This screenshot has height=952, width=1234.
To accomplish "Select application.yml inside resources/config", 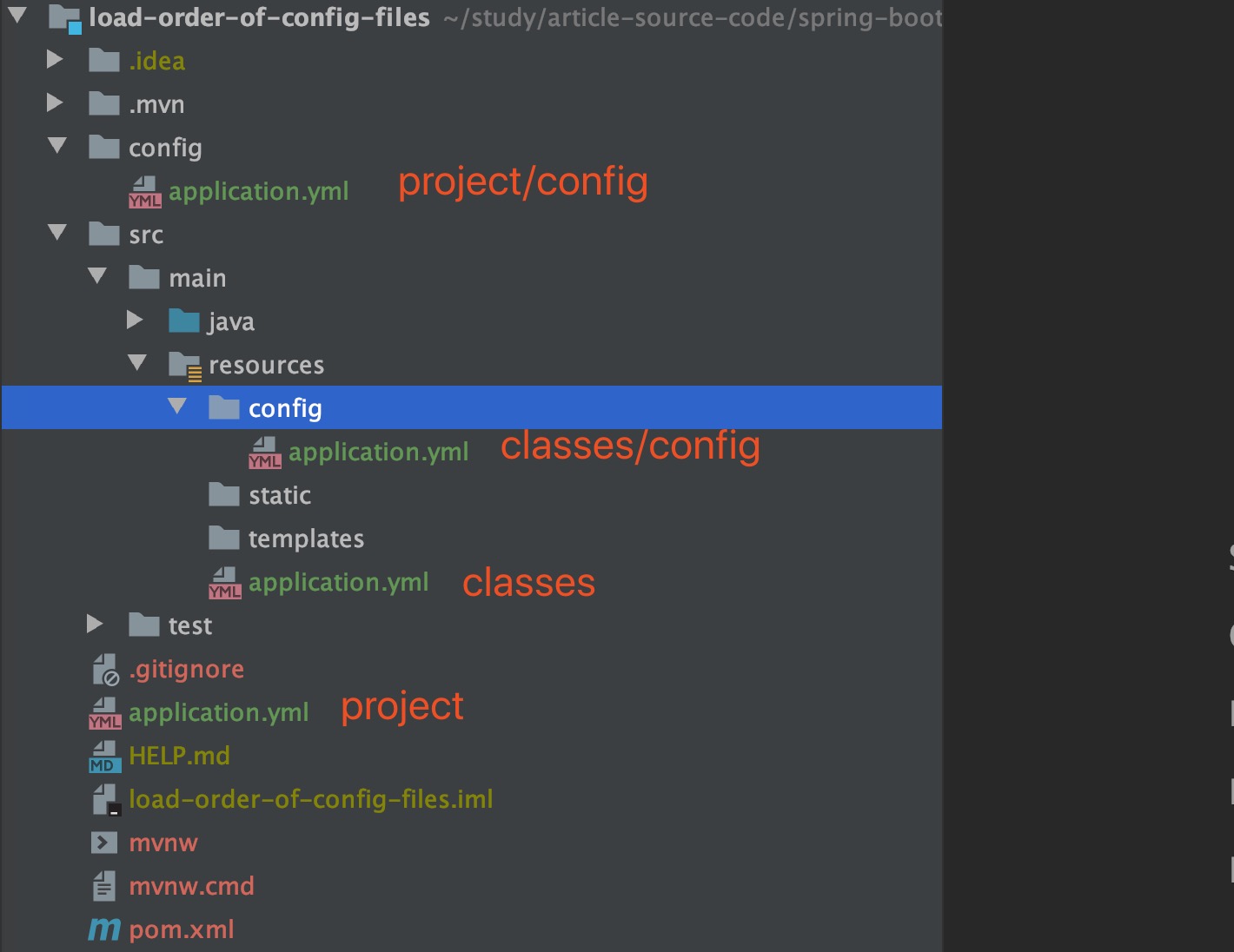I will click(378, 452).
